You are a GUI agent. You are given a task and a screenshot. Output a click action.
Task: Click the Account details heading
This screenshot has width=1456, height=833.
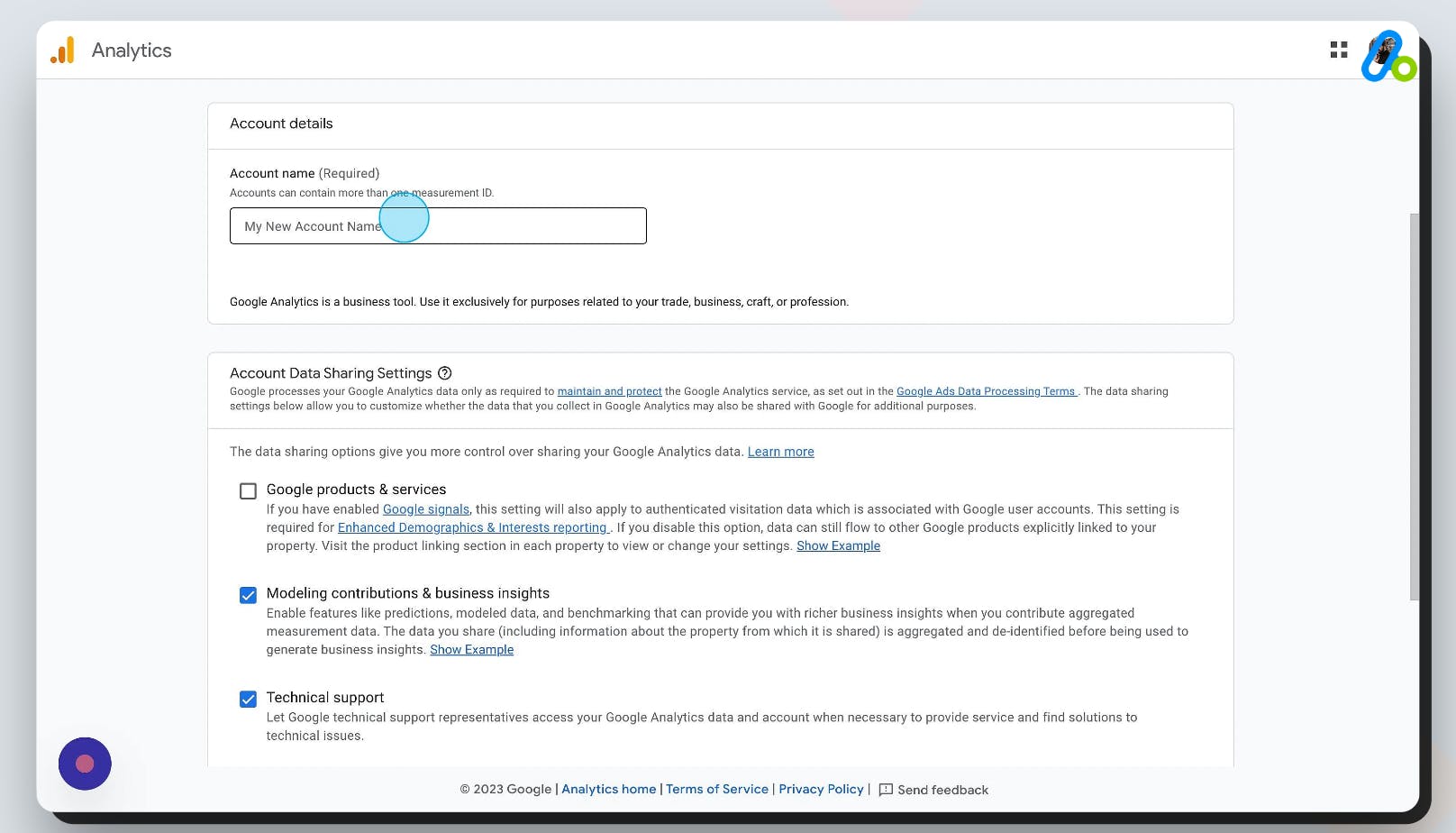coord(281,124)
